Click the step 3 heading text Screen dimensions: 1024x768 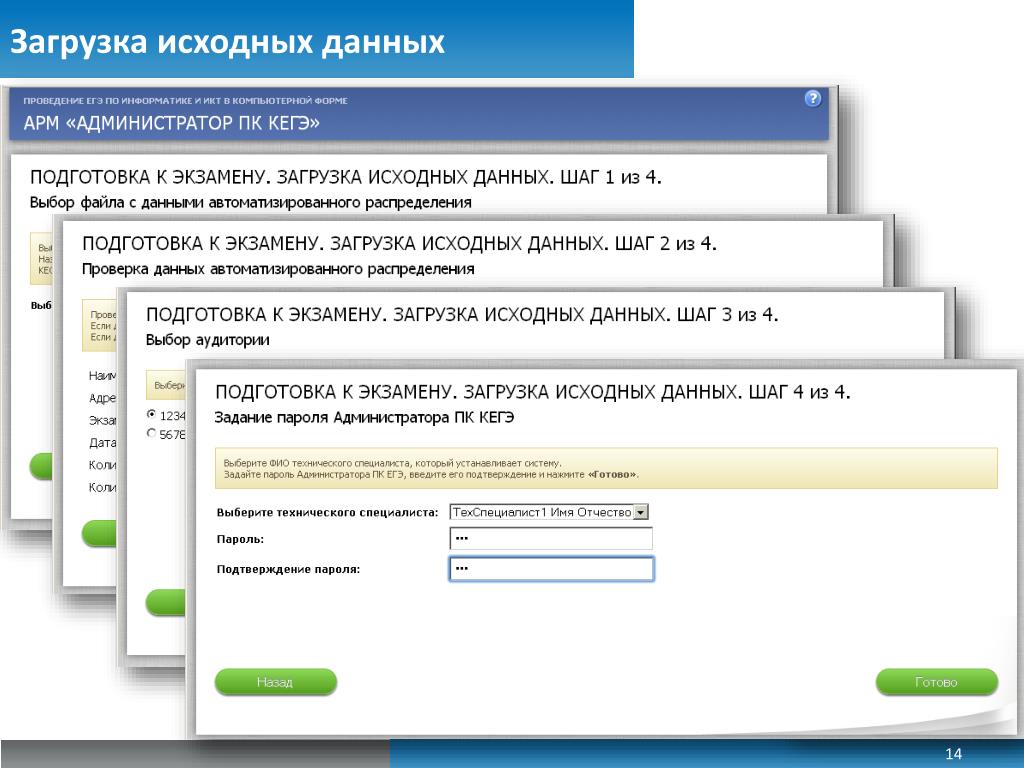point(462,315)
